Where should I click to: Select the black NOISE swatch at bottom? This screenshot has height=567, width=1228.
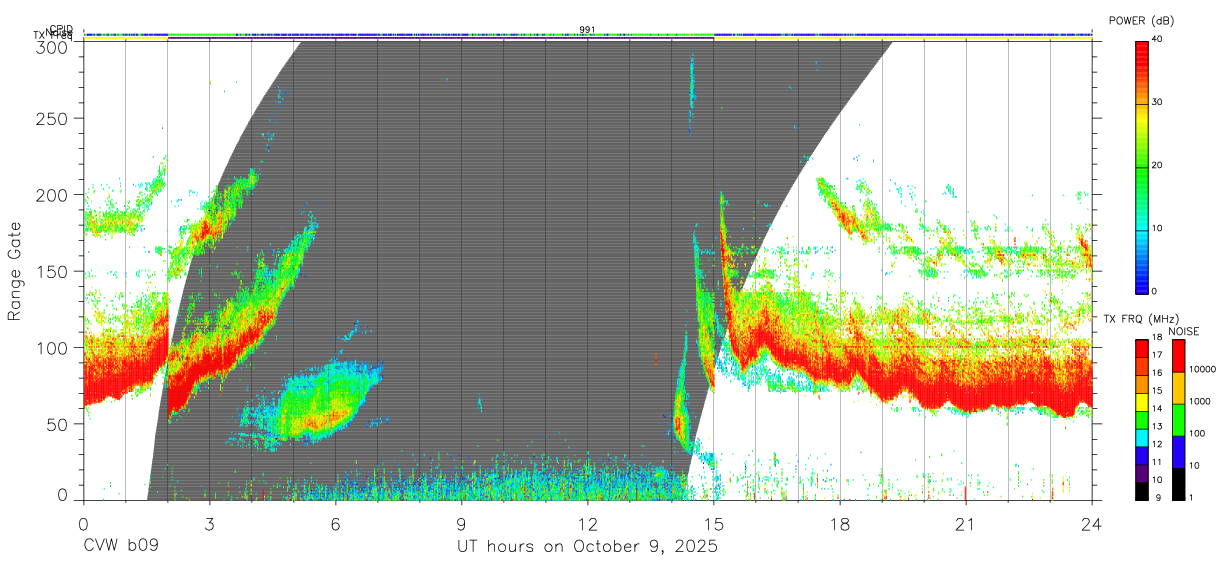tap(1177, 484)
